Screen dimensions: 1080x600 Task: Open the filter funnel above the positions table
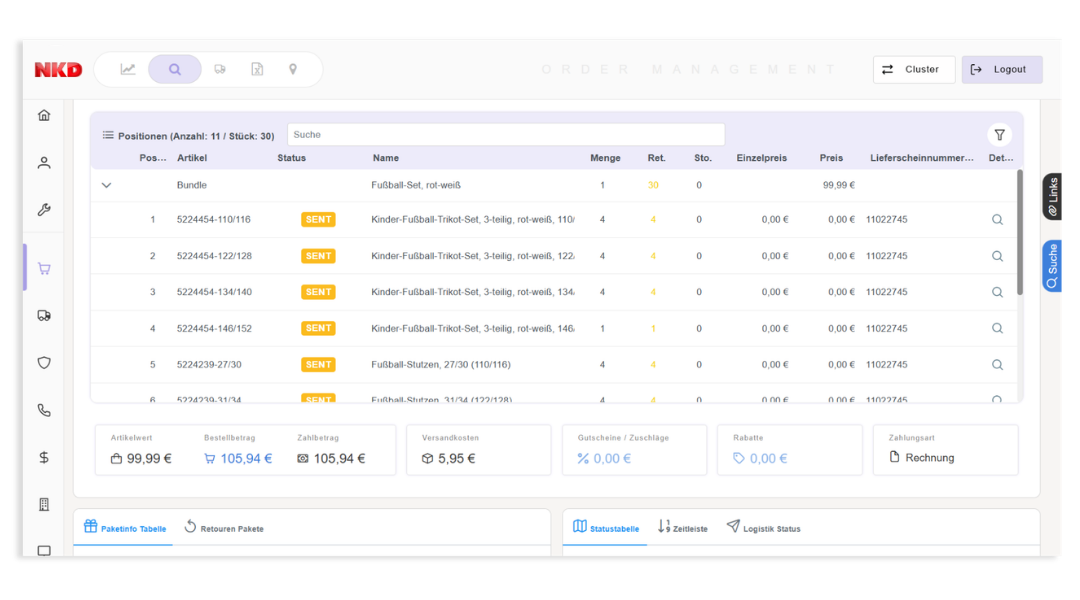pos(999,134)
